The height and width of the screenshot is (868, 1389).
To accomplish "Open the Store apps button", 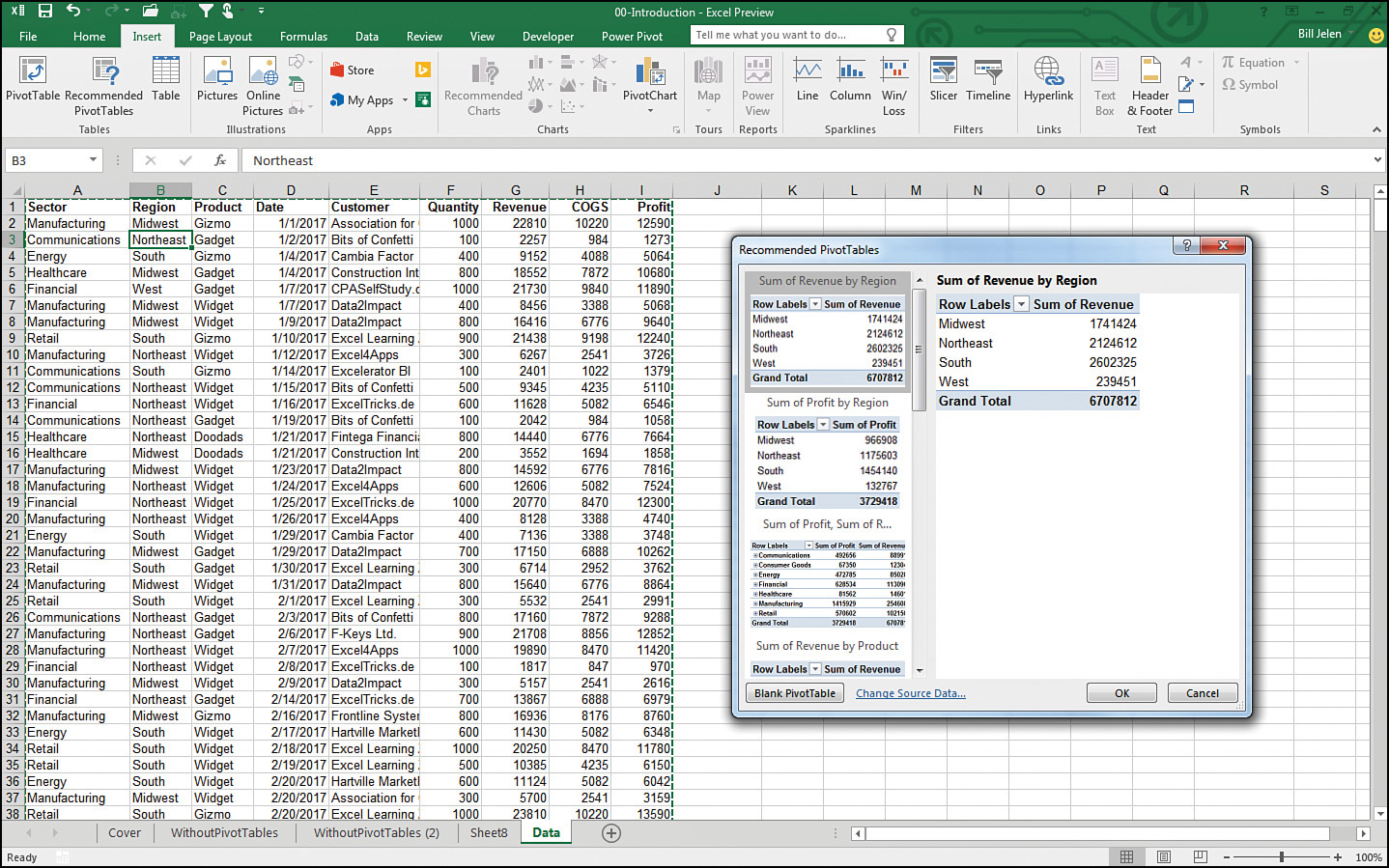I will click(x=353, y=70).
